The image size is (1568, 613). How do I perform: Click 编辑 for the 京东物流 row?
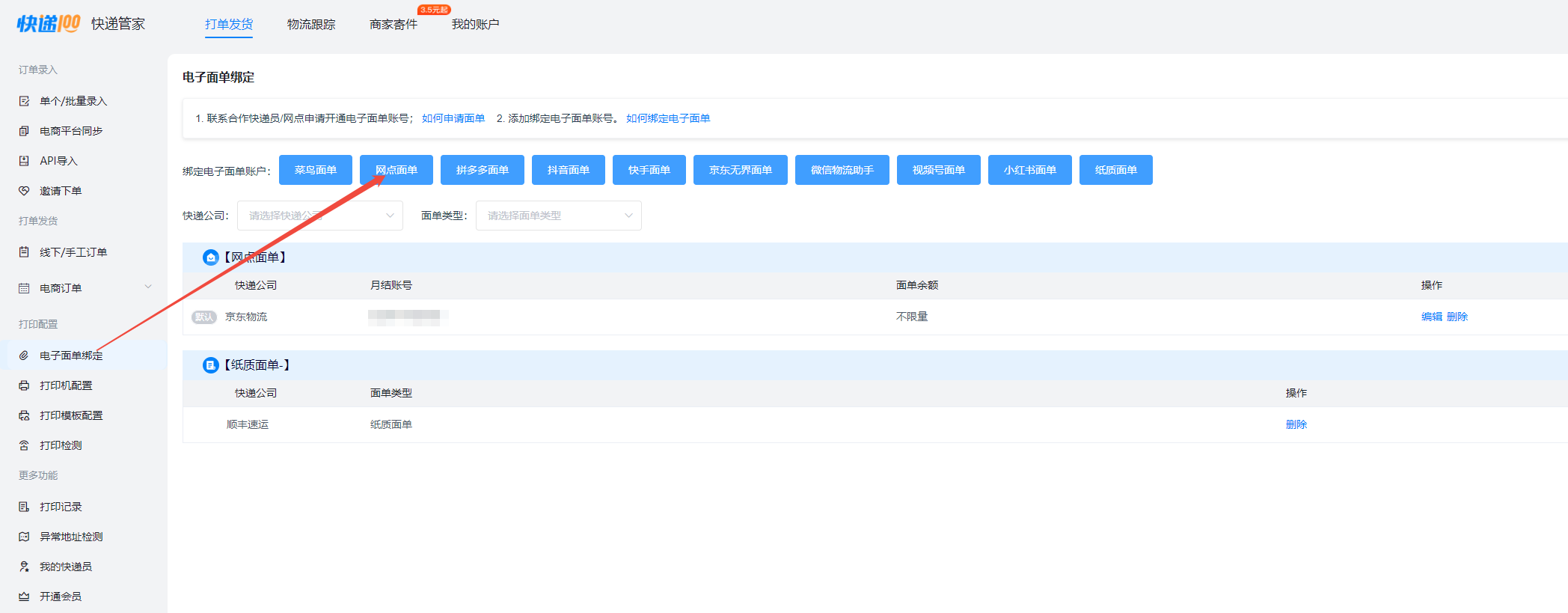pos(1431,317)
